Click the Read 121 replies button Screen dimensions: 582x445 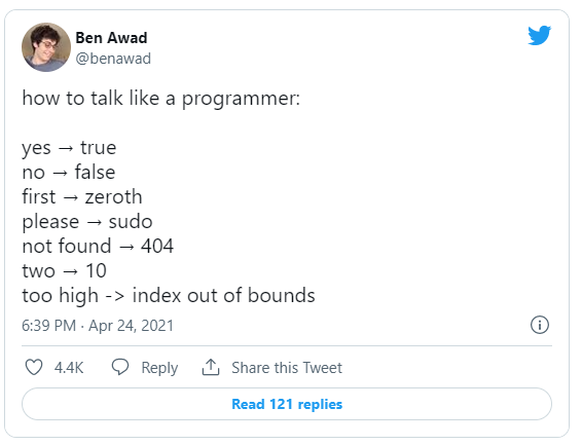[x=287, y=404]
